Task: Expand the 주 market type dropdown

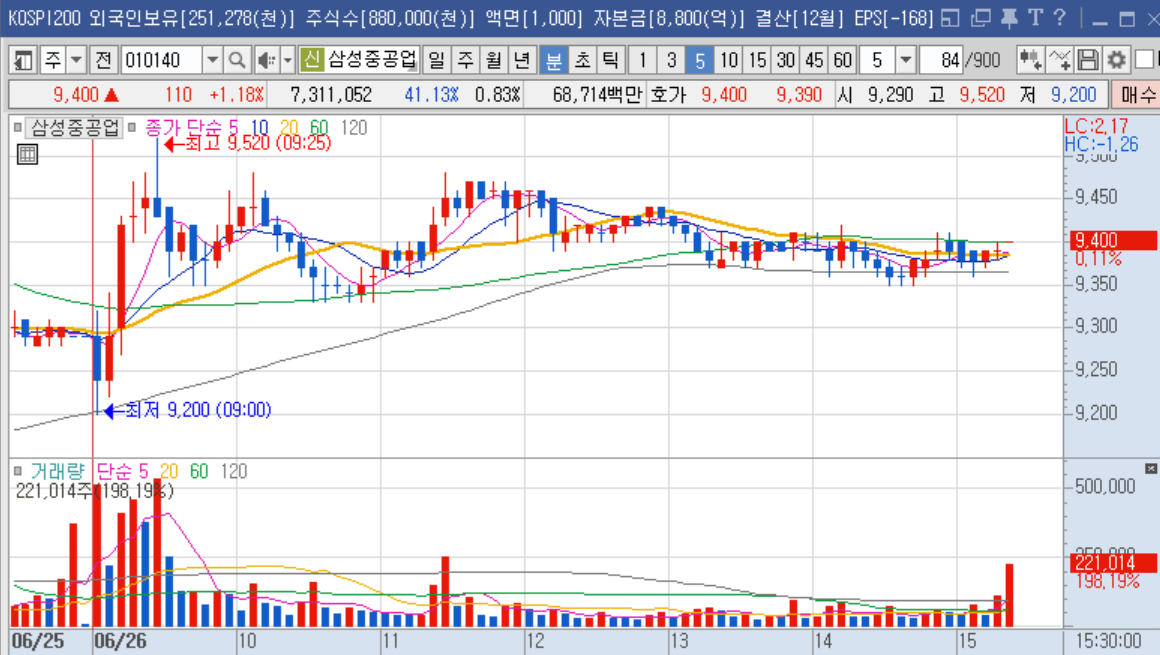Action: pyautogui.click(x=76, y=60)
